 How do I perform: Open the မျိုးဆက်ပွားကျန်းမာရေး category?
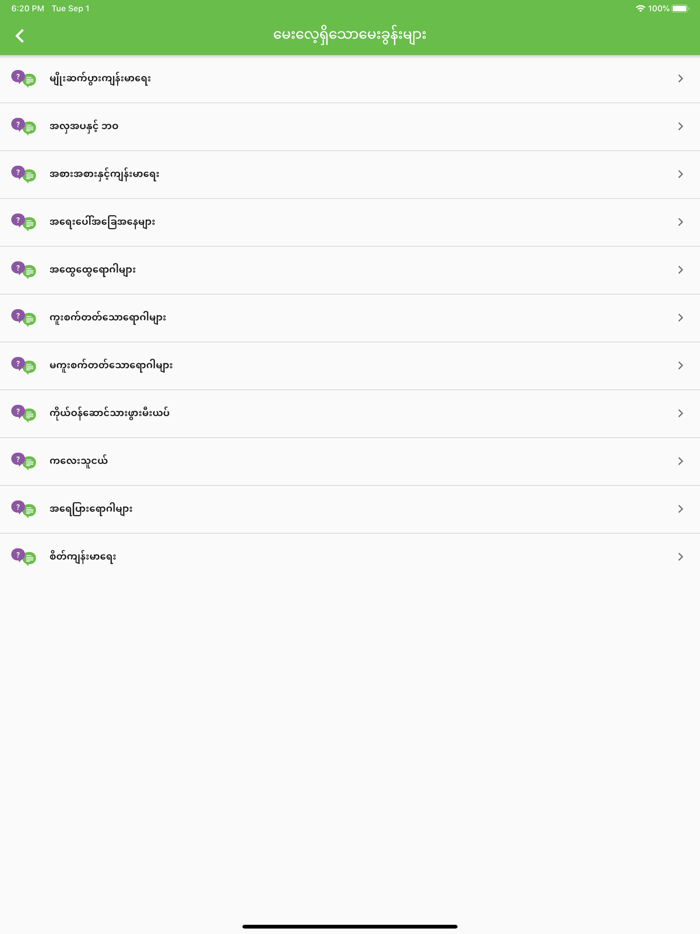click(100, 79)
